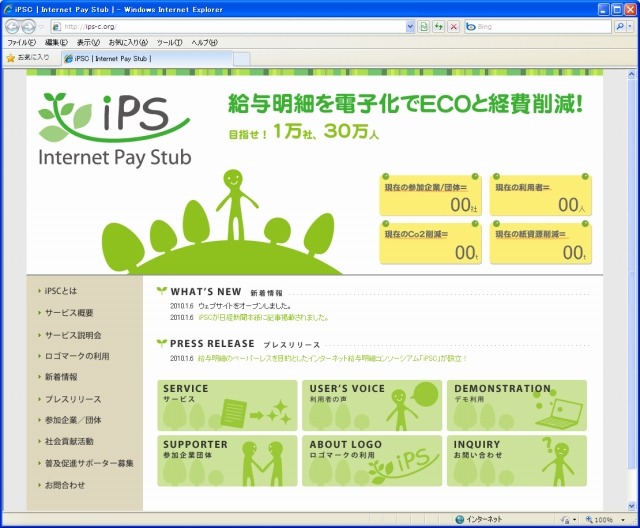Screen dimensions: 640x528
Task: Open 社会貢献活動 in the sidebar
Action: coord(69,441)
